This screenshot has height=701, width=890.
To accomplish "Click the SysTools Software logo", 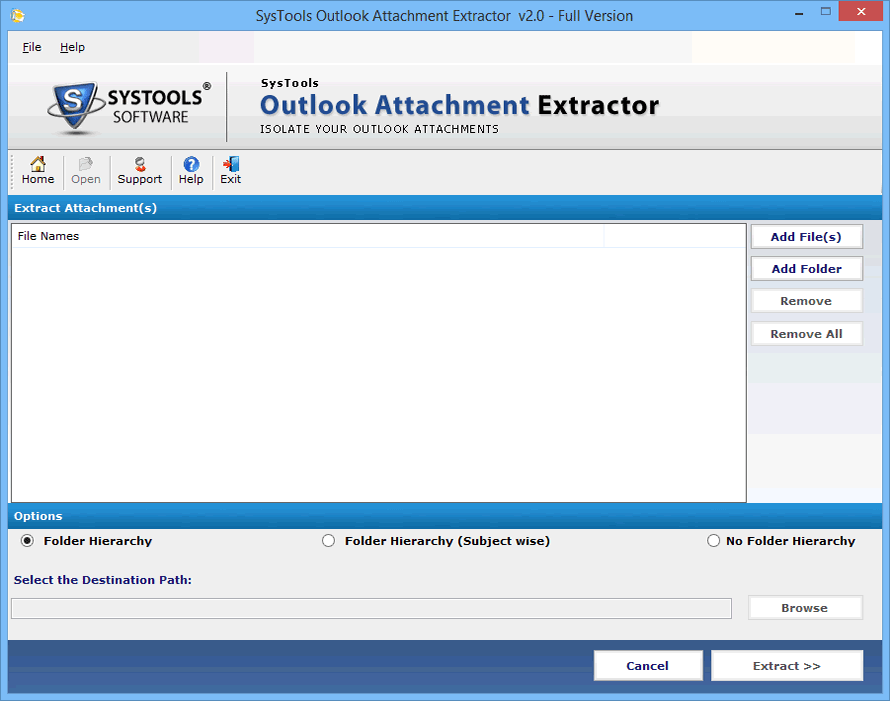I will click(129, 108).
